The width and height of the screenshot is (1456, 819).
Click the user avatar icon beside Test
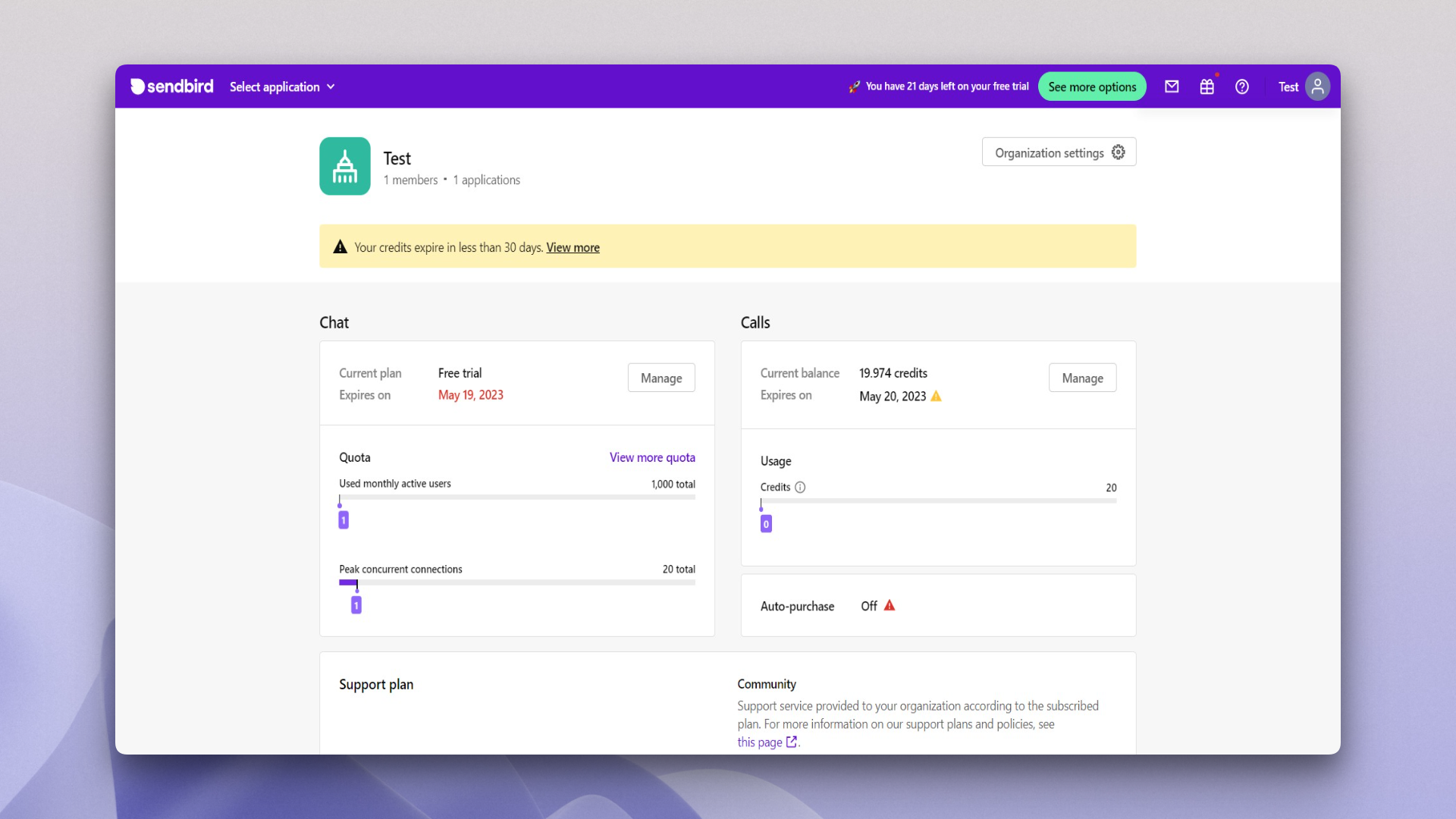[x=1317, y=86]
